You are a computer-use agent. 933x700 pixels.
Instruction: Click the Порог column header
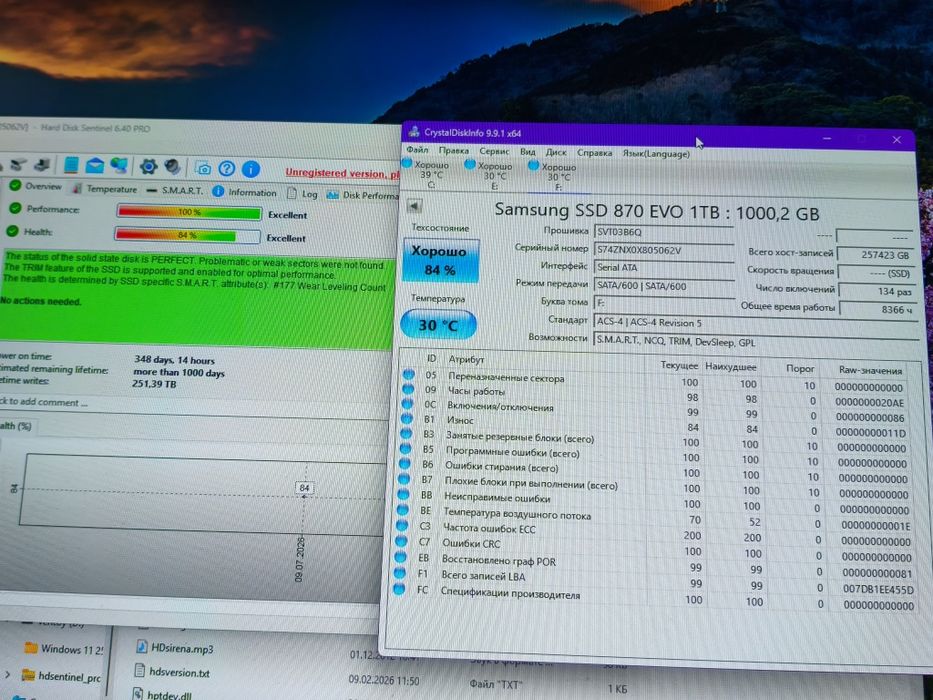[x=800, y=368]
